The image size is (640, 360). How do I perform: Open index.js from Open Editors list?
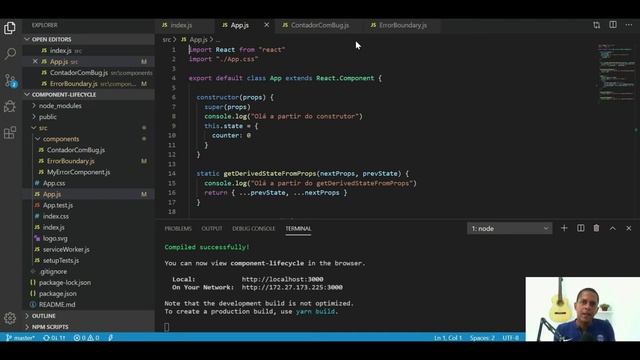point(89,51)
